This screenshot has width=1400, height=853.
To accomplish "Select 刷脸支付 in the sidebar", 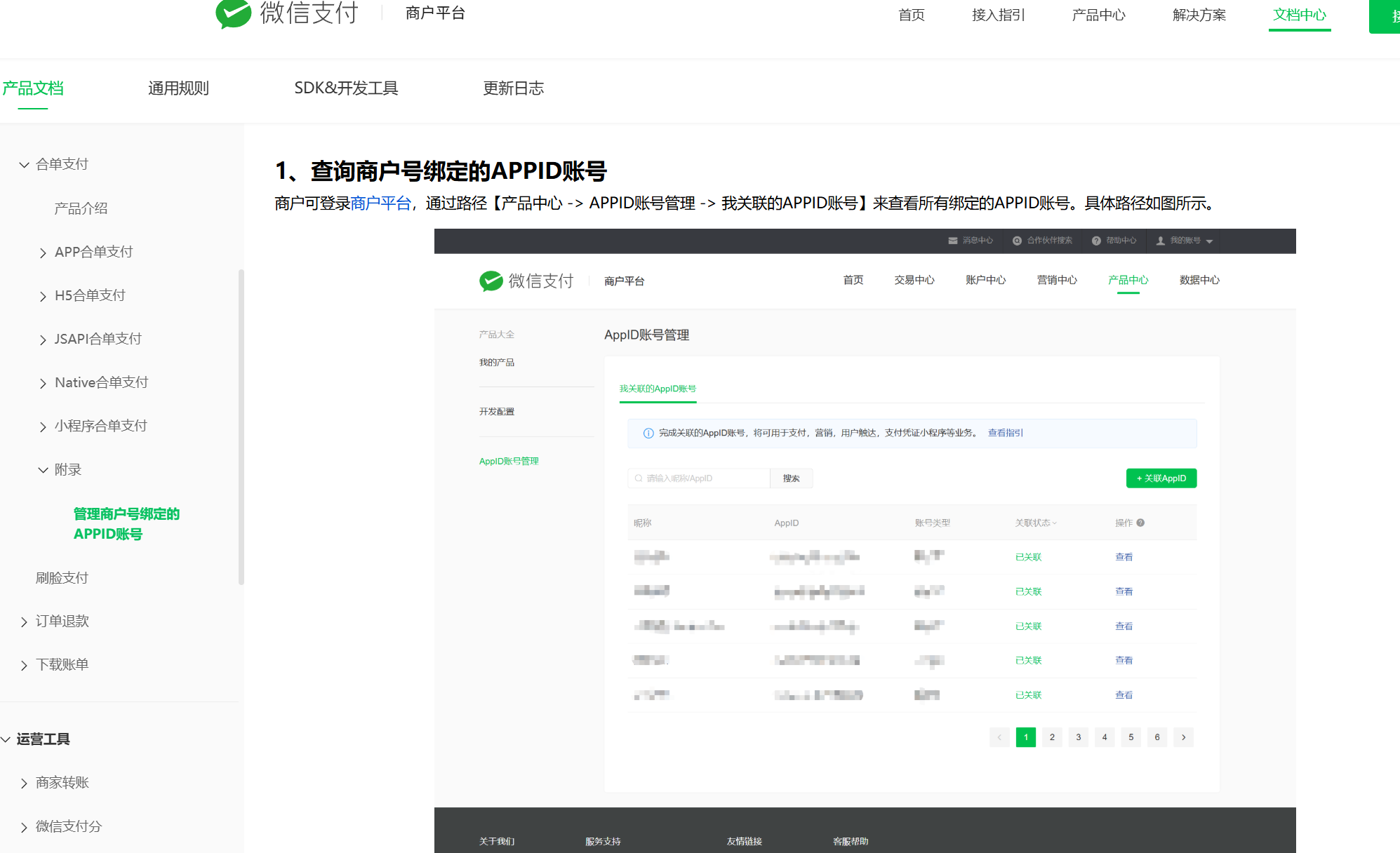I will 62,578.
